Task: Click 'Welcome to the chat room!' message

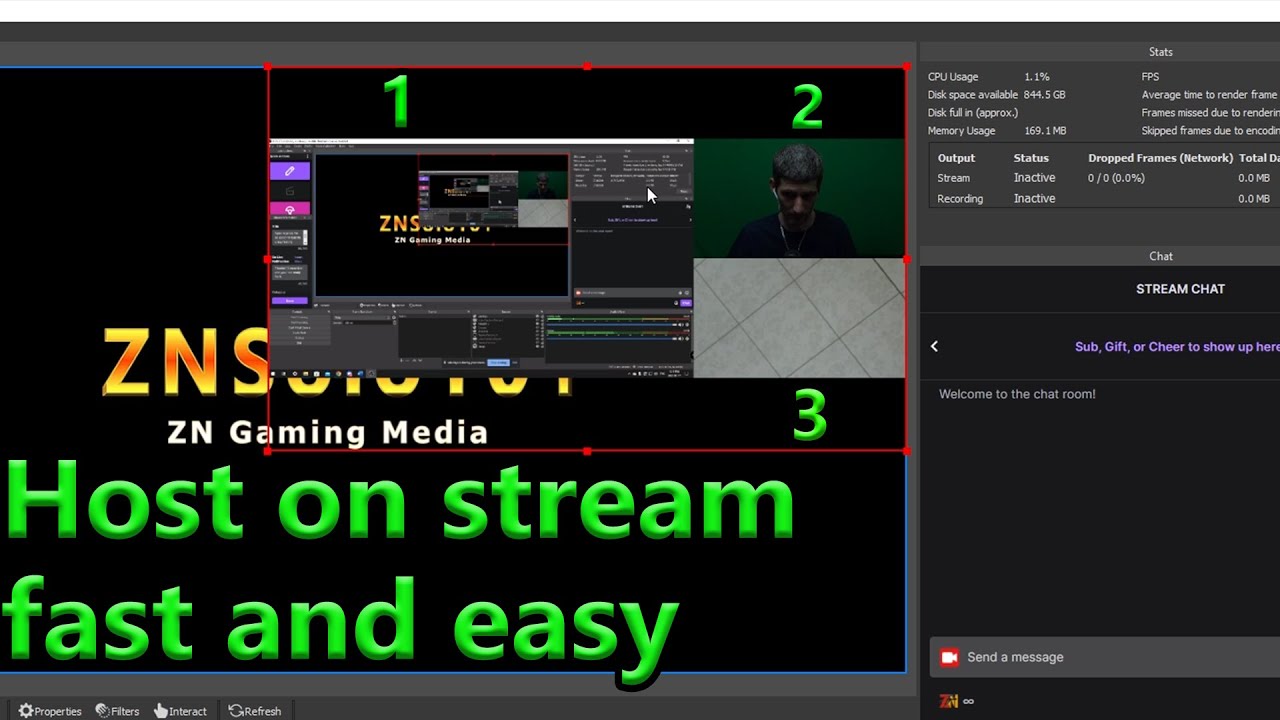Action: coord(1017,394)
